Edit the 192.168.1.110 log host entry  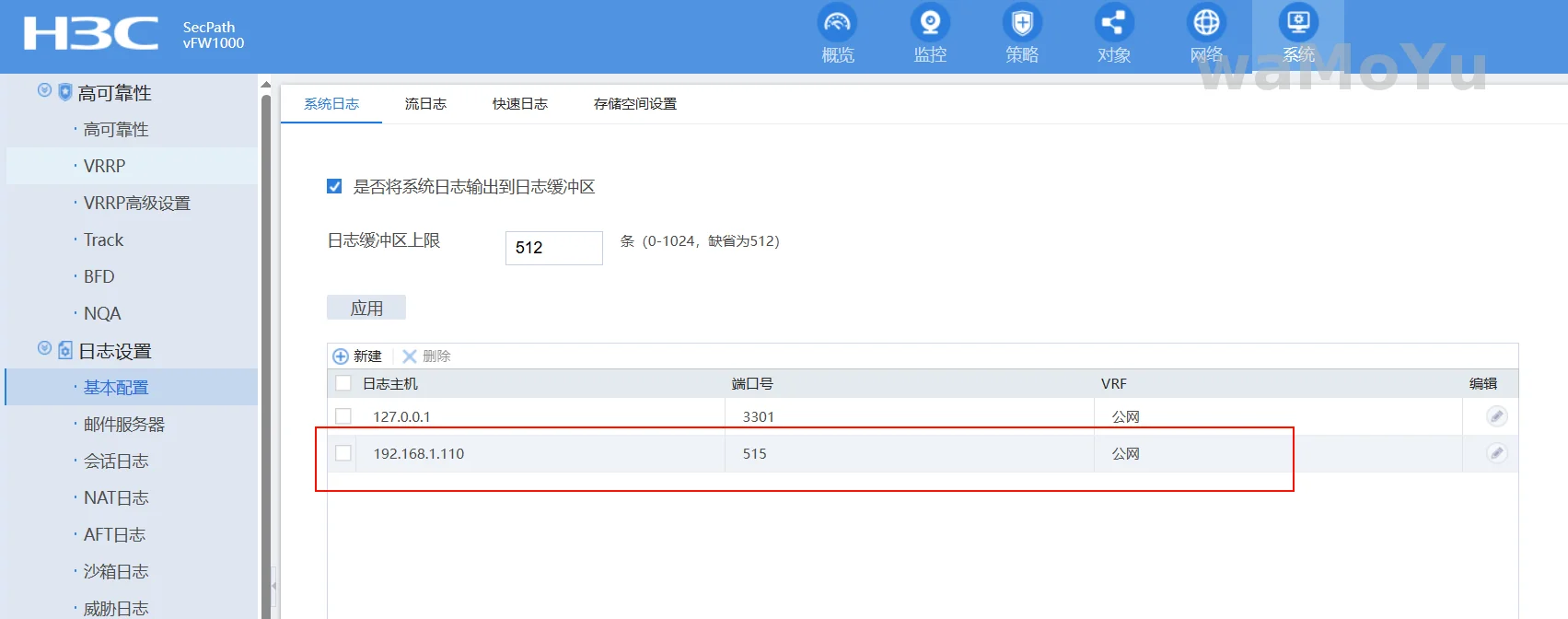click(1496, 453)
